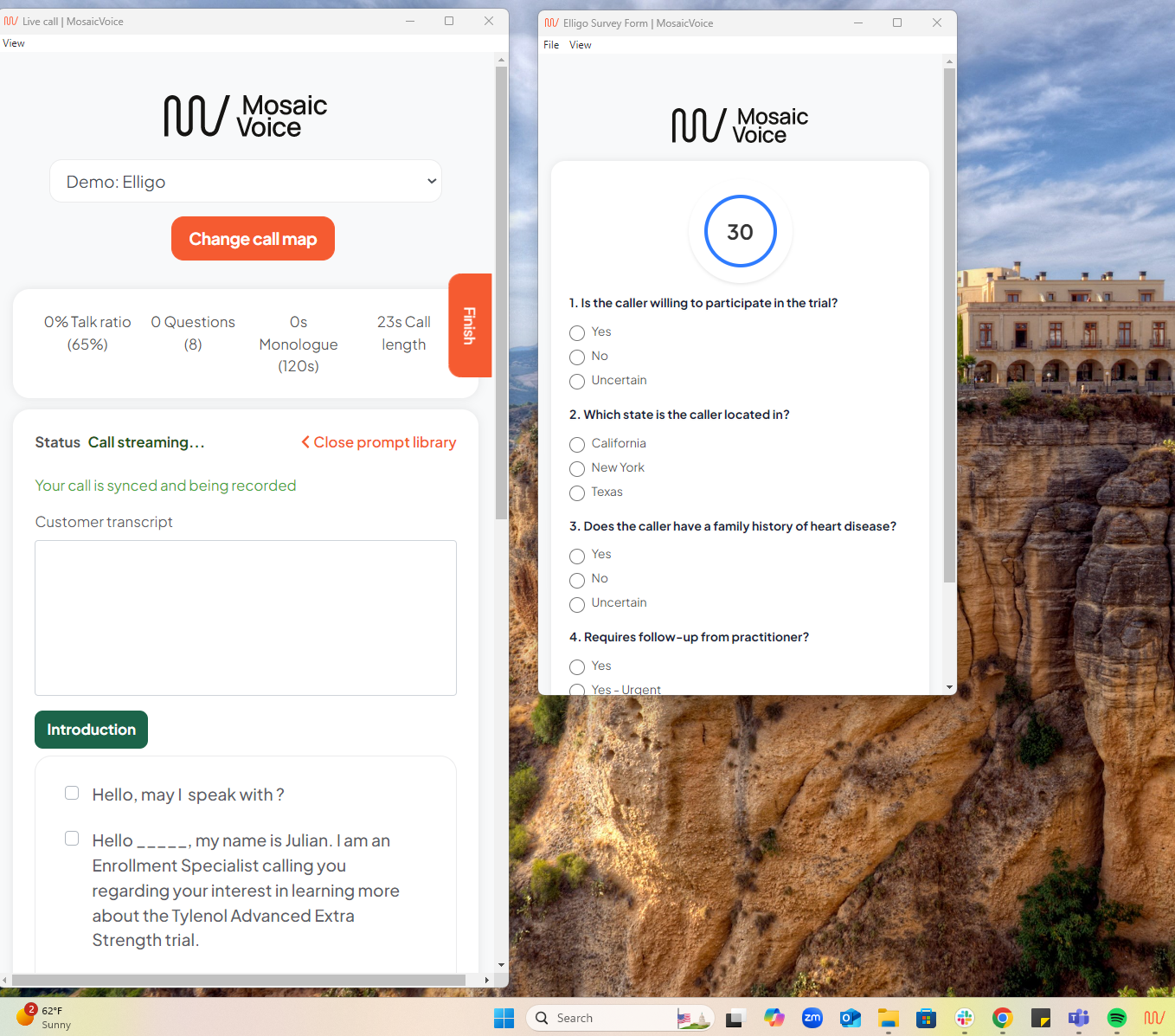Click the Change call map button
1175x1036 pixels.
pyautogui.click(x=253, y=239)
